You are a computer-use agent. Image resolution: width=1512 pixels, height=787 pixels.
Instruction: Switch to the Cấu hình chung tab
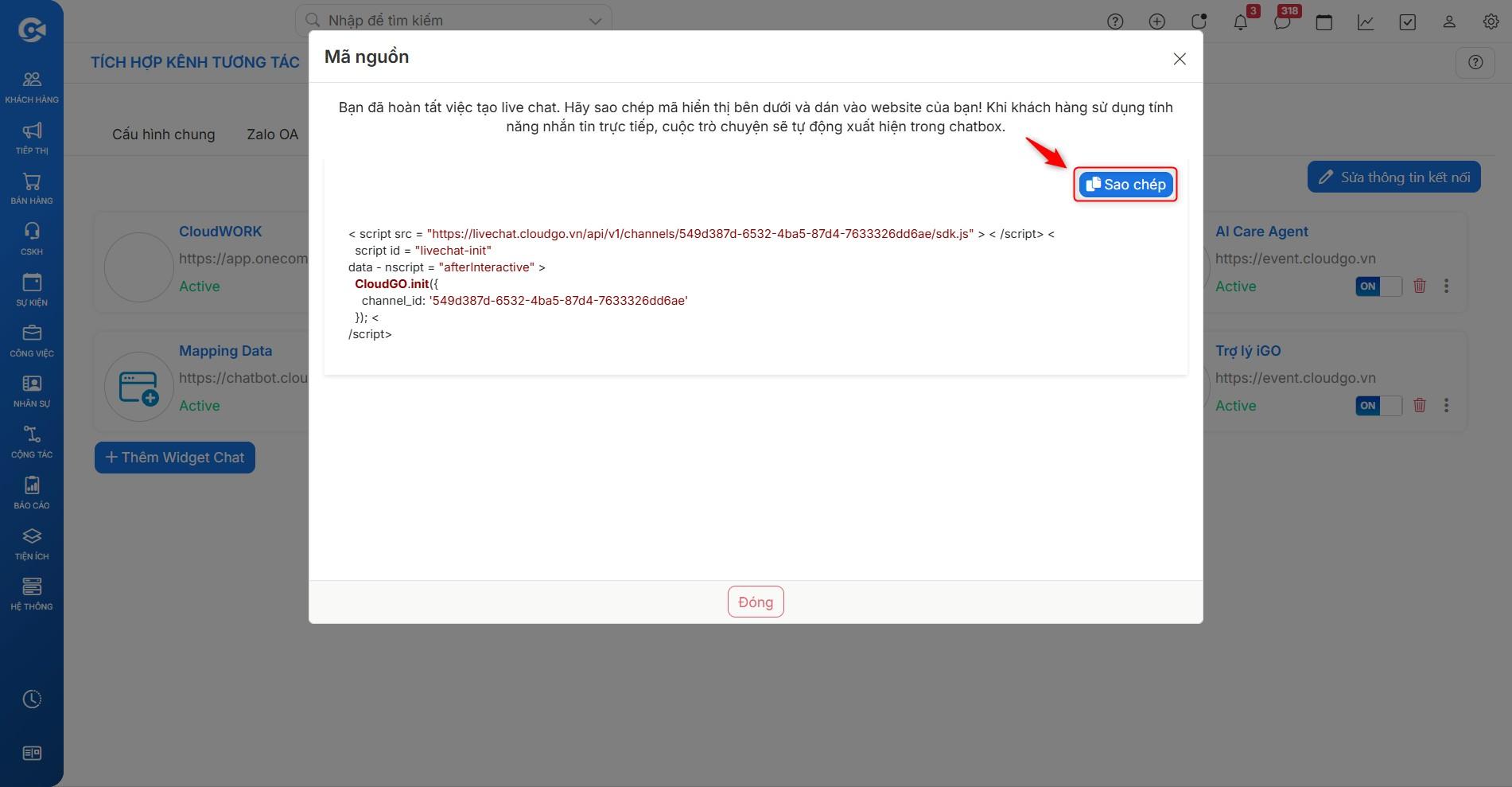click(164, 134)
